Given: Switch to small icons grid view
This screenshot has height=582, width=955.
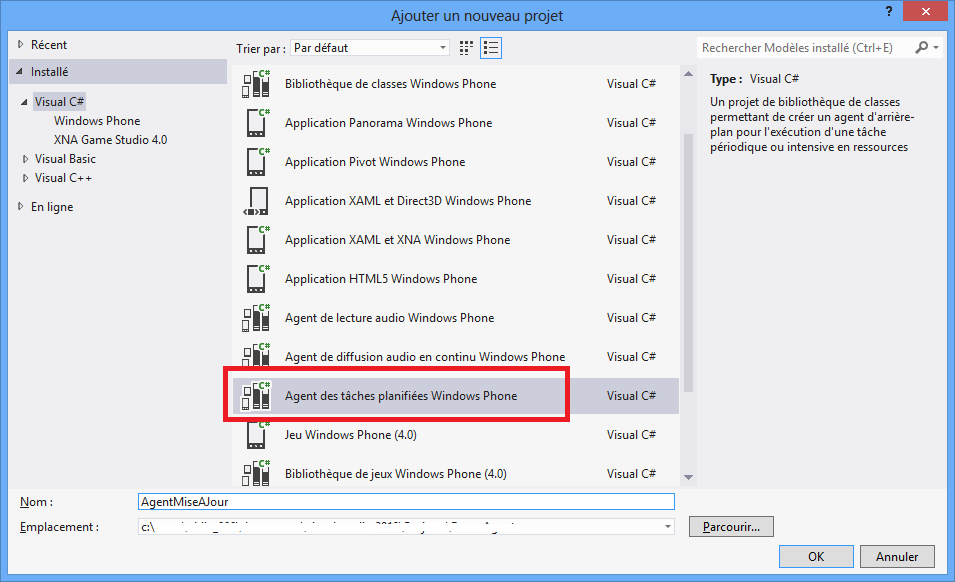Looking at the screenshot, I should [466, 48].
